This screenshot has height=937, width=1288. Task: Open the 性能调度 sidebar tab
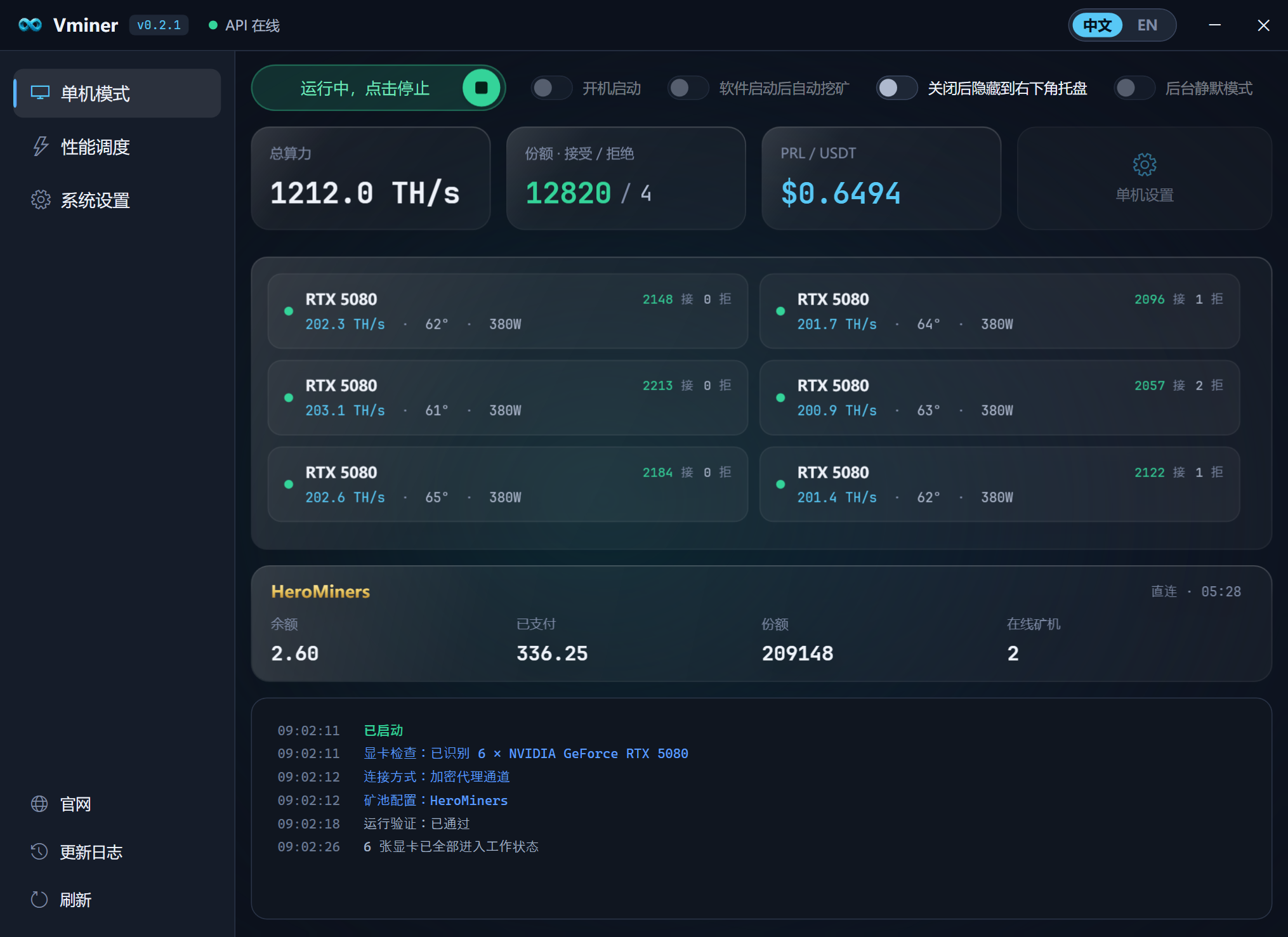(117, 147)
